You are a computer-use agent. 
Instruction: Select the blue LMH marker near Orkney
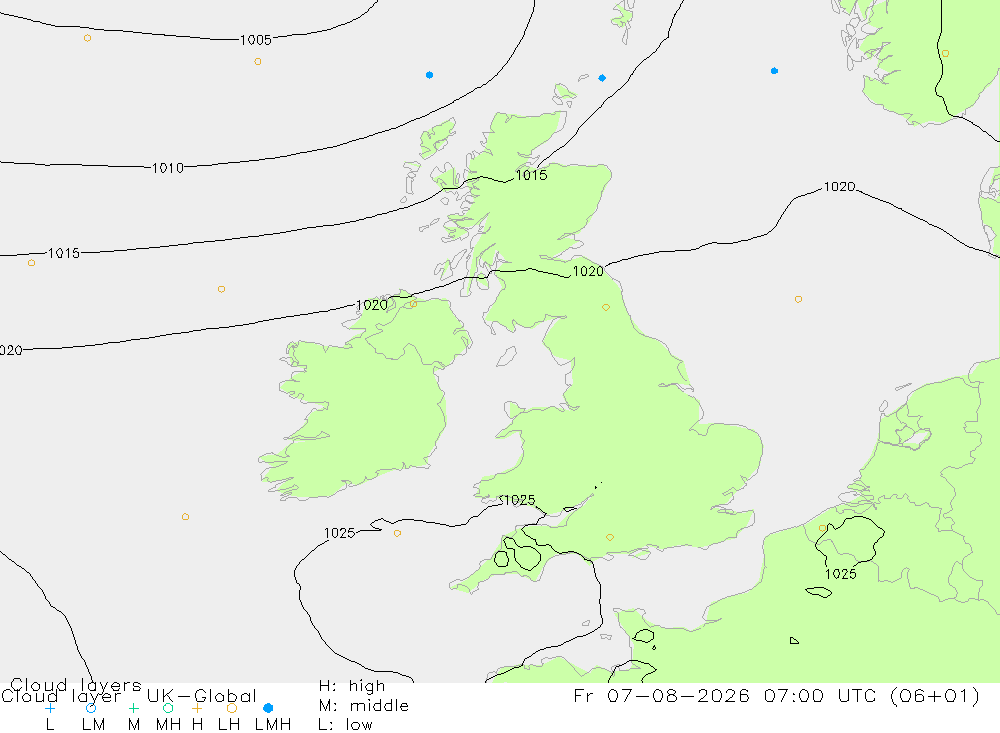[x=602, y=78]
